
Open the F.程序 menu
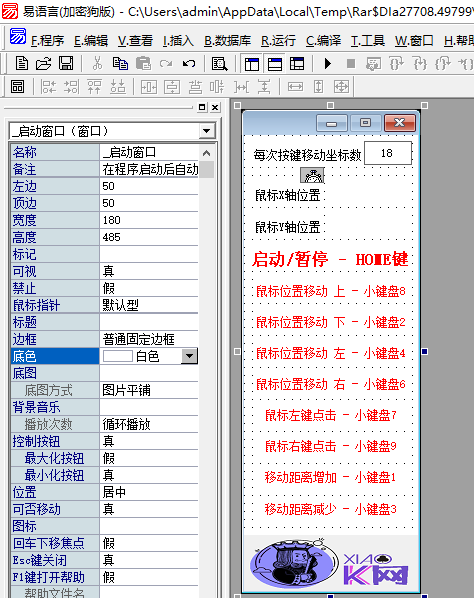pyautogui.click(x=47, y=40)
